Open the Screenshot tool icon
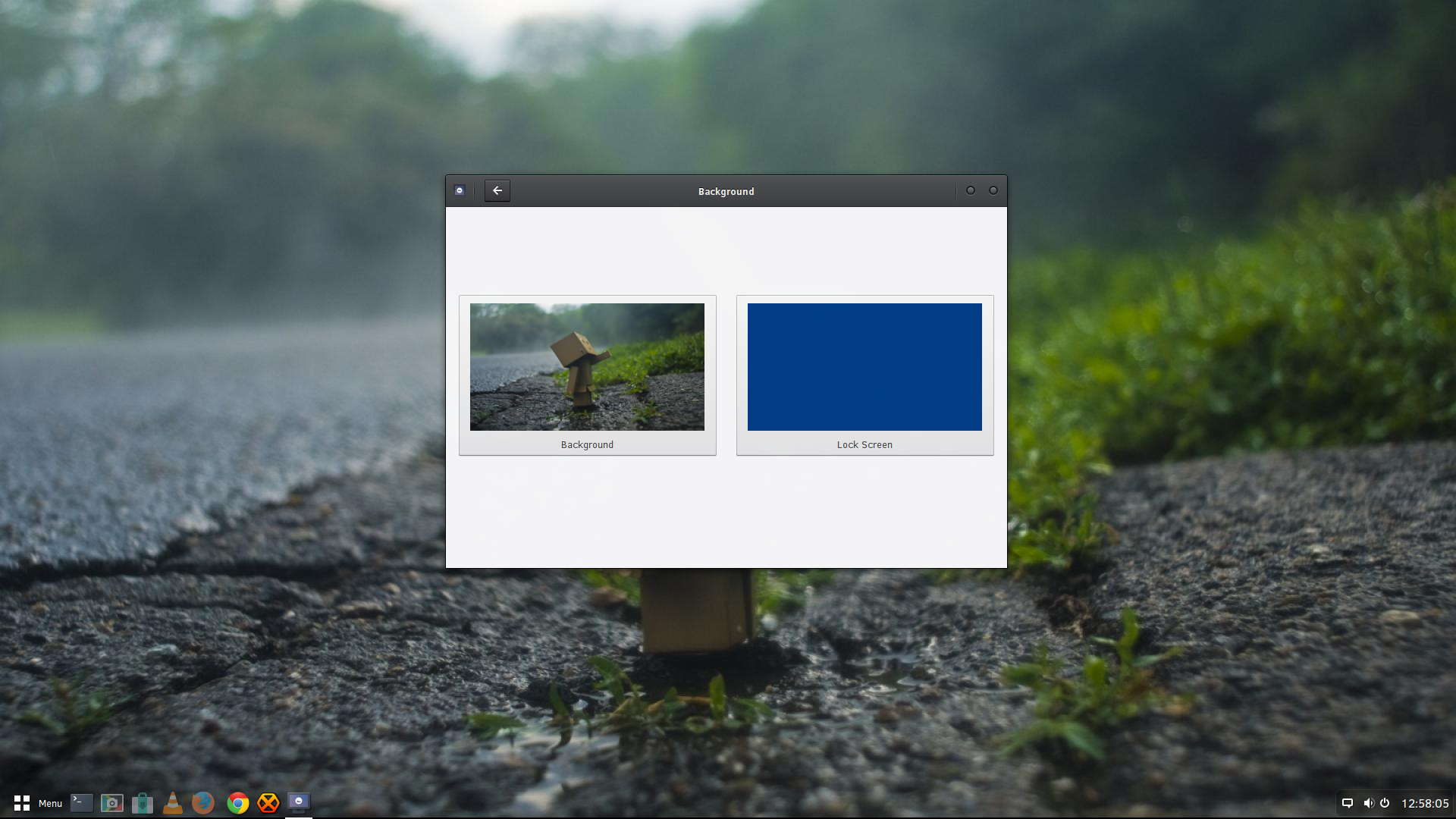This screenshot has height=819, width=1456. [x=112, y=803]
